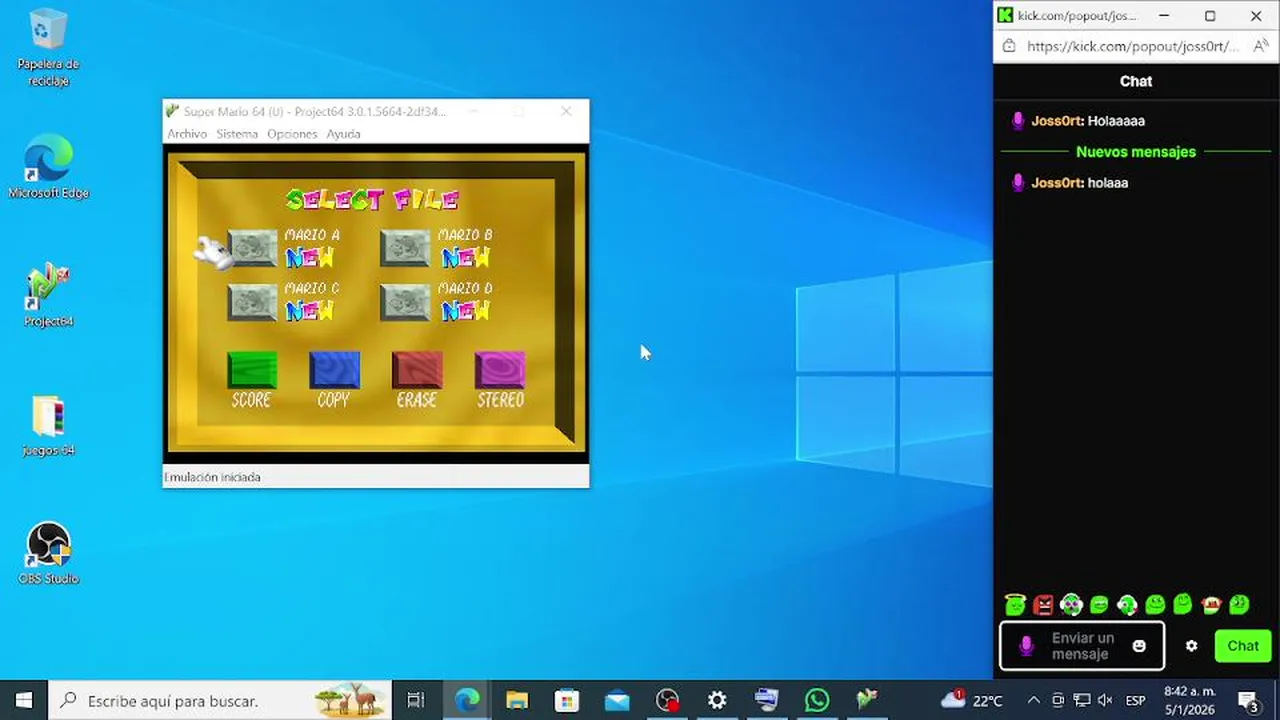
Task: Open the weather widget showing 22°C
Action: coord(972,700)
